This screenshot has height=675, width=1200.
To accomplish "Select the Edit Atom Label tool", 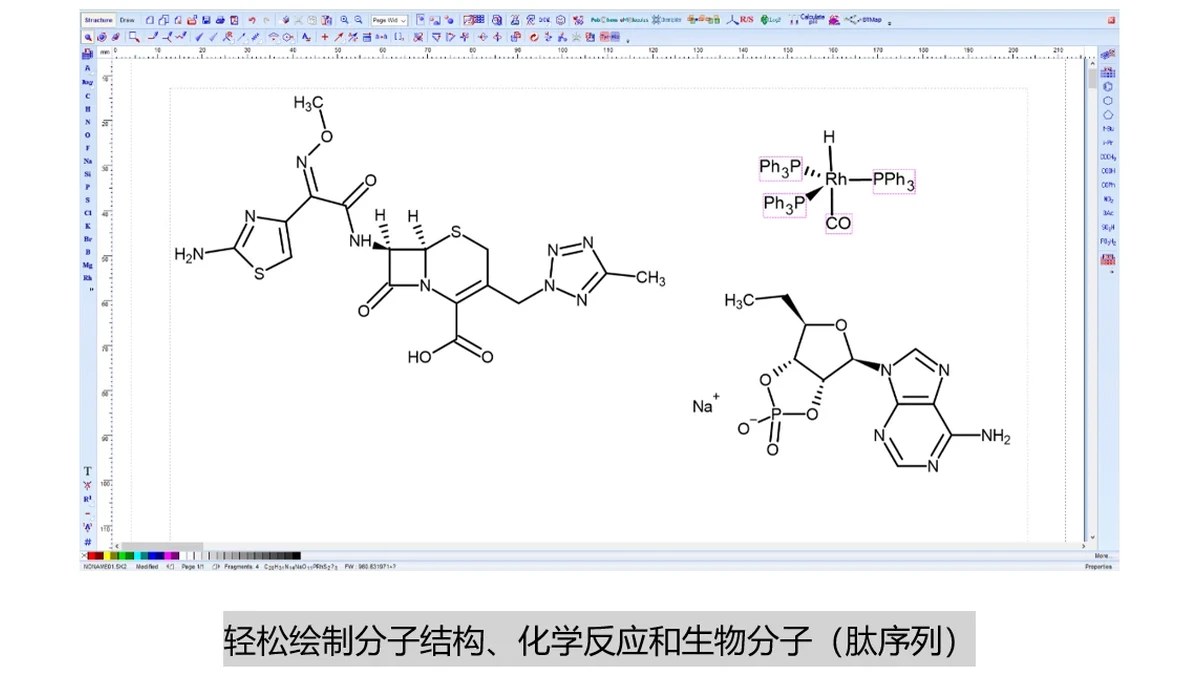I will 307,36.
